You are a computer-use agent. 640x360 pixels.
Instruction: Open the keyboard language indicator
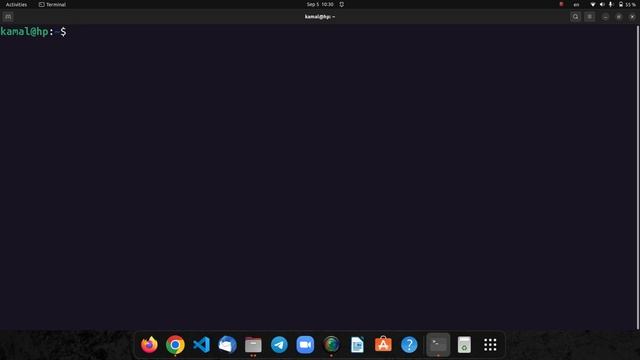coord(576,4)
